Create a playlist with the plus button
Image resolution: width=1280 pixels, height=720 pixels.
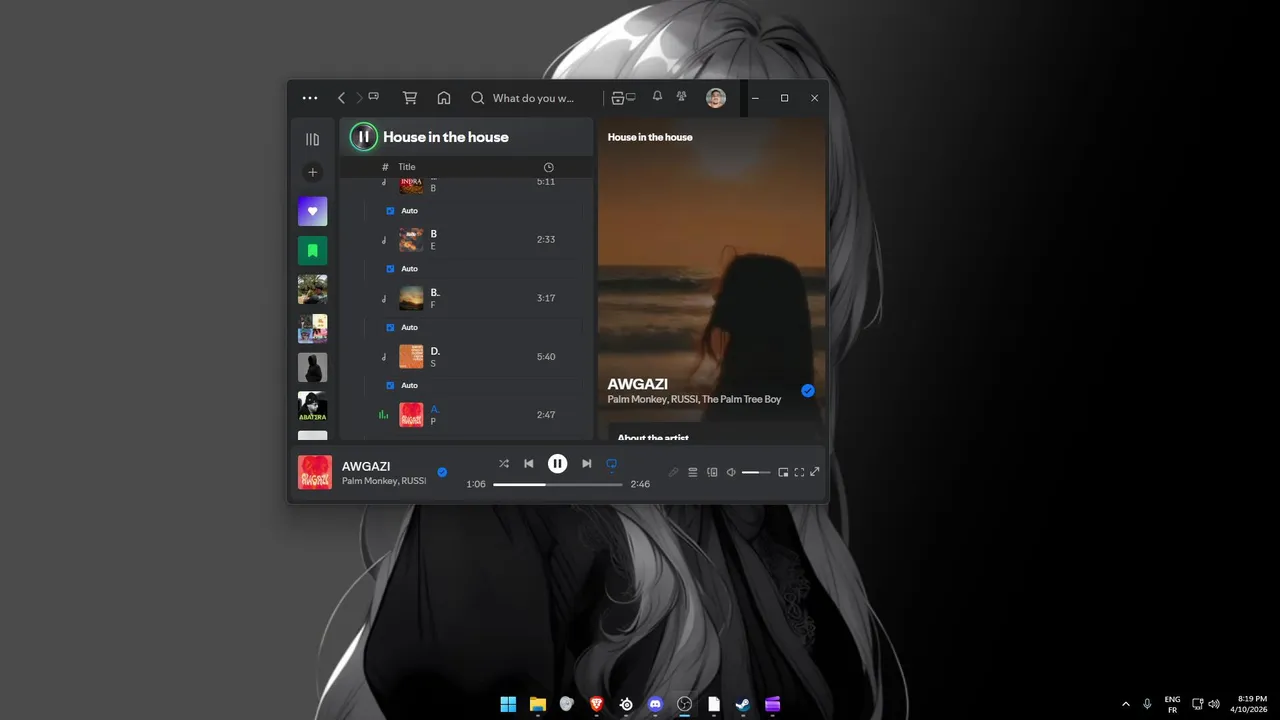(312, 172)
